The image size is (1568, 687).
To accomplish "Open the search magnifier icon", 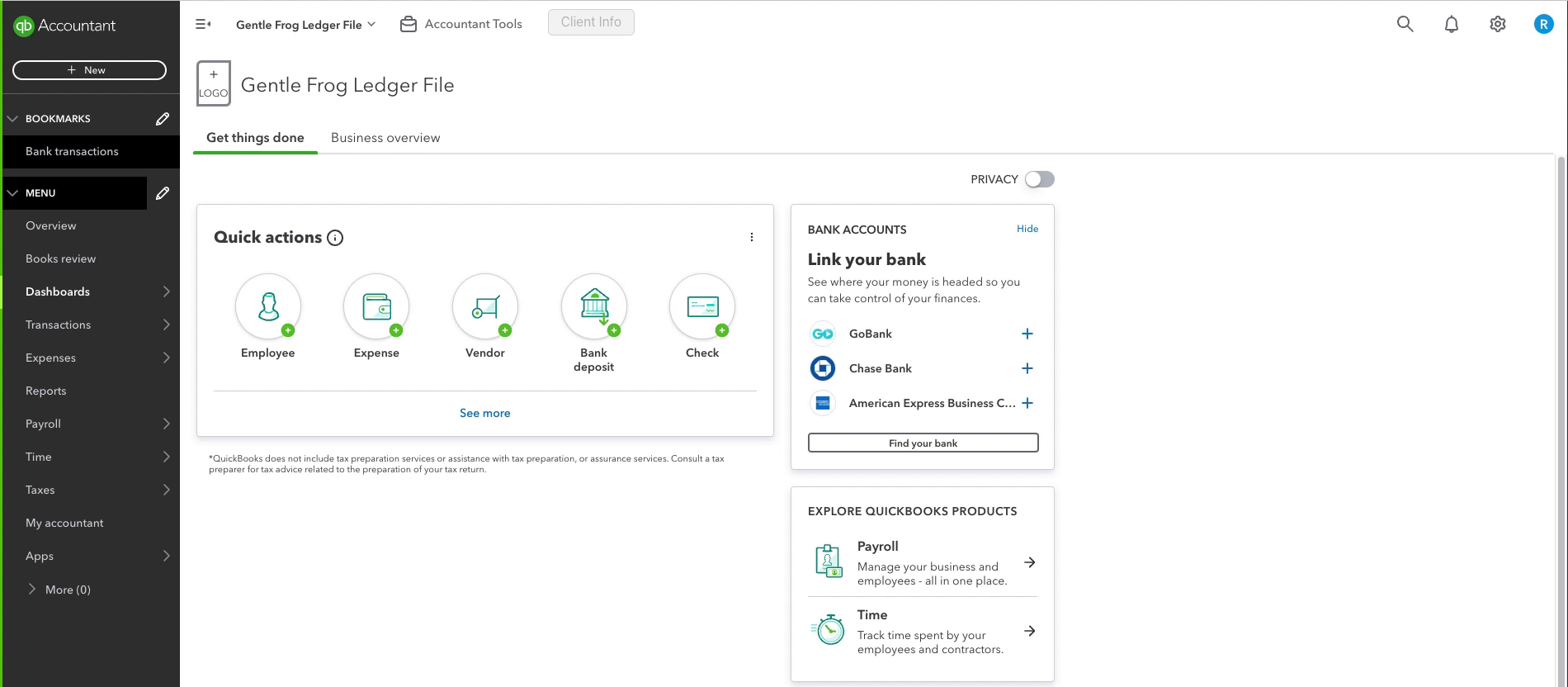I will [x=1405, y=24].
